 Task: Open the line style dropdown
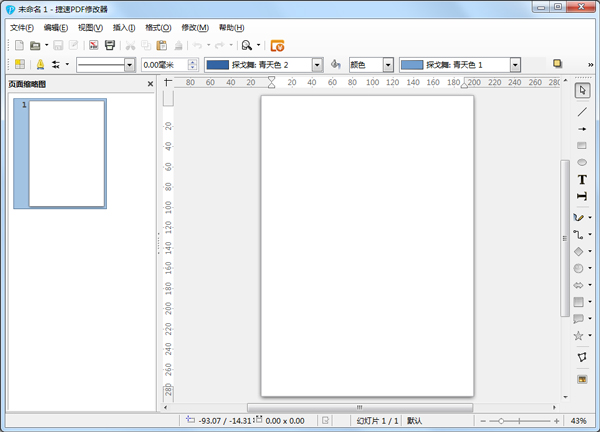(130, 65)
